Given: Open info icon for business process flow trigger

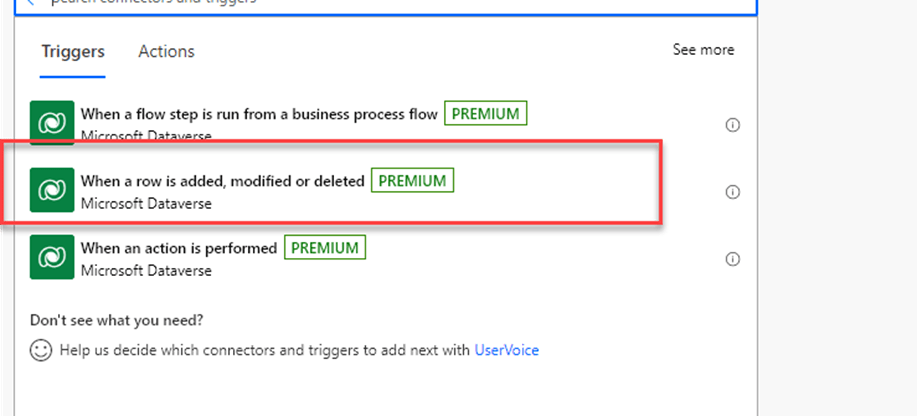Looking at the screenshot, I should [x=732, y=125].
